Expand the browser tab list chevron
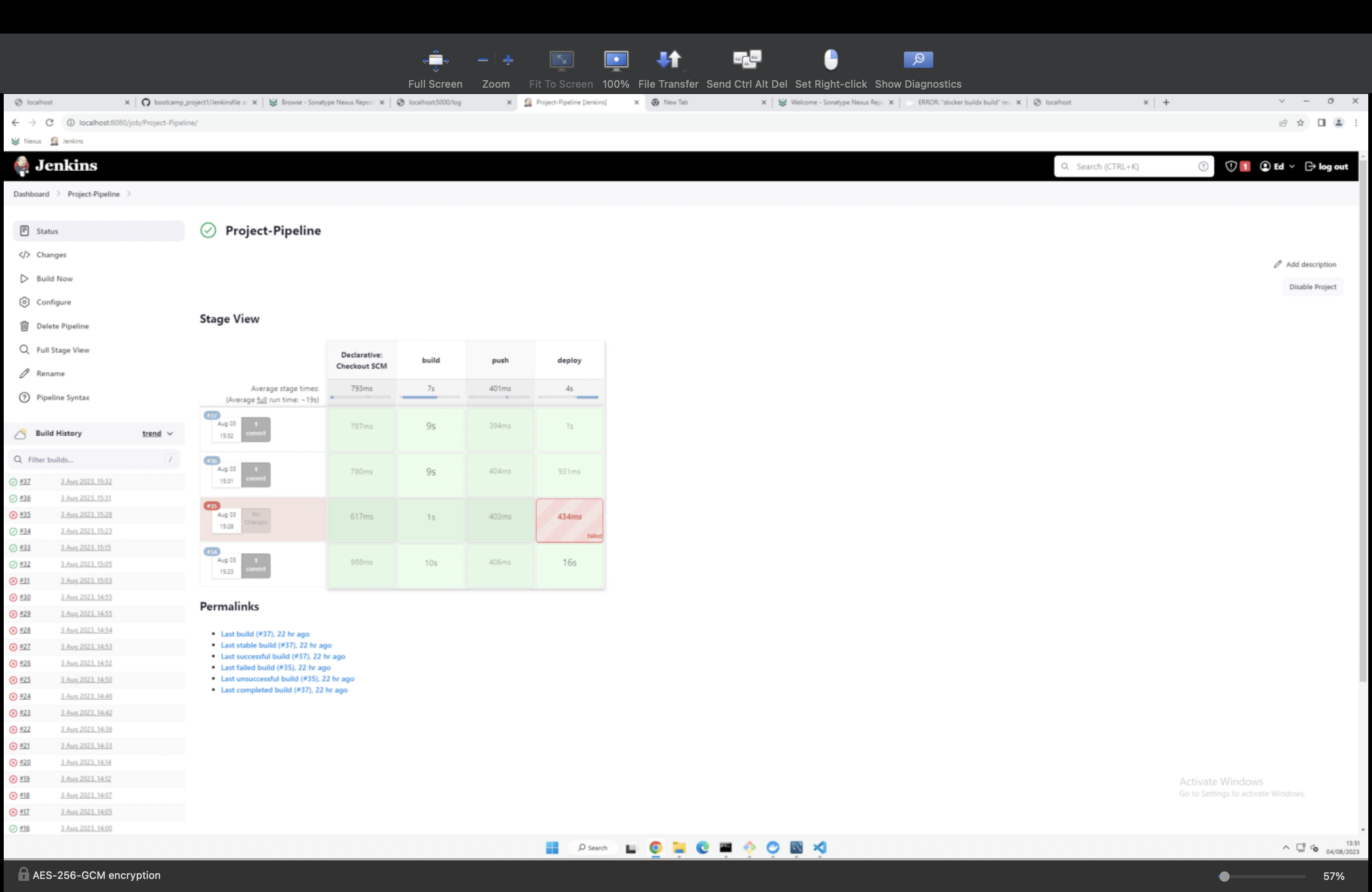This screenshot has width=1372, height=892. [x=1281, y=101]
